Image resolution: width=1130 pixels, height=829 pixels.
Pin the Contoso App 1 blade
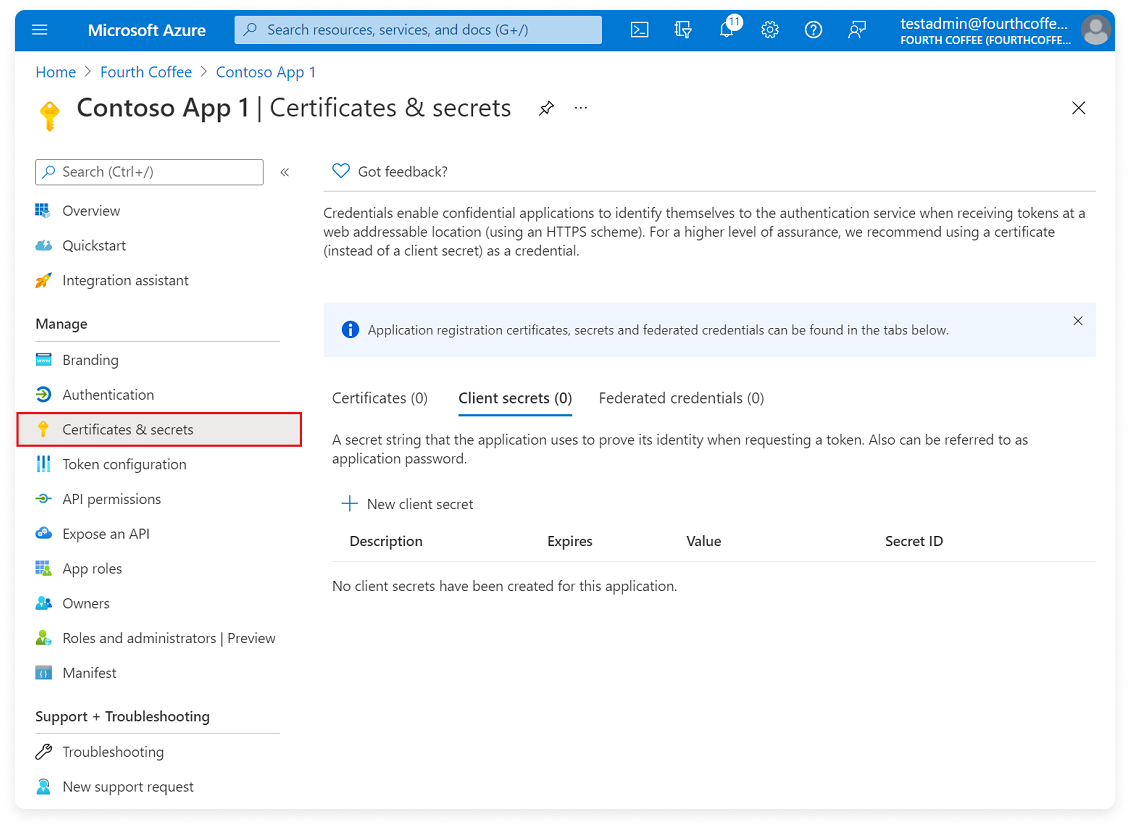click(x=546, y=108)
